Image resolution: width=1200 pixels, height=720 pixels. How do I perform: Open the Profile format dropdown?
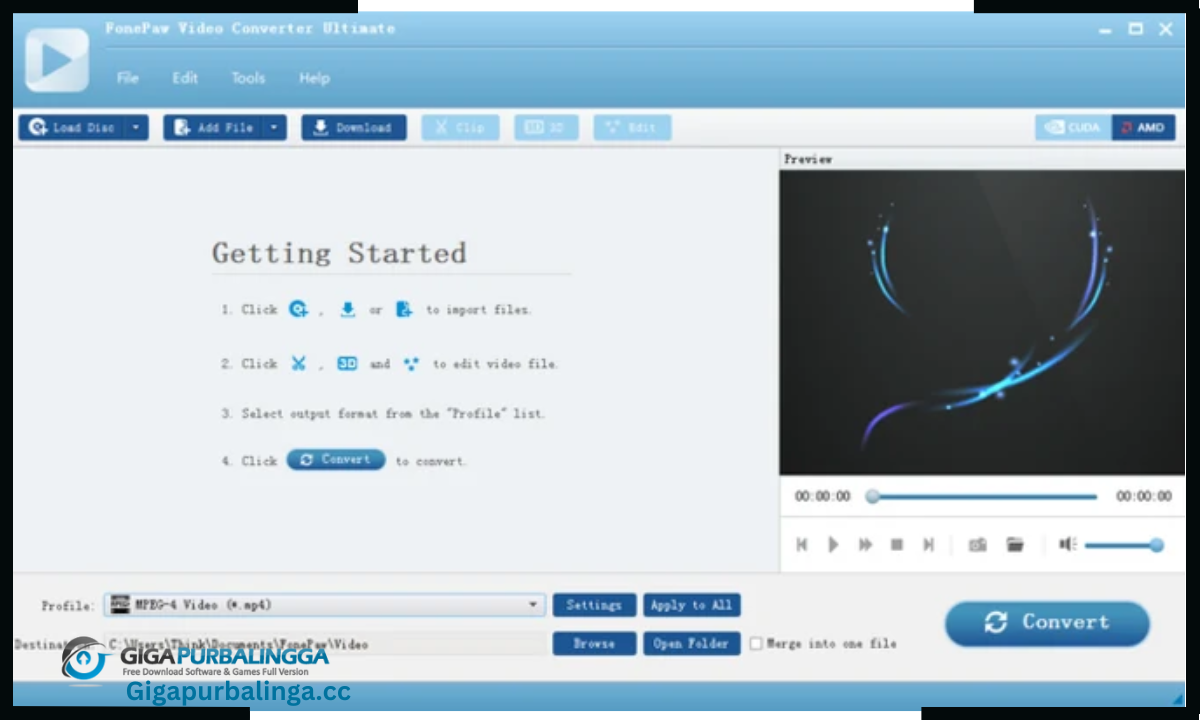point(325,605)
